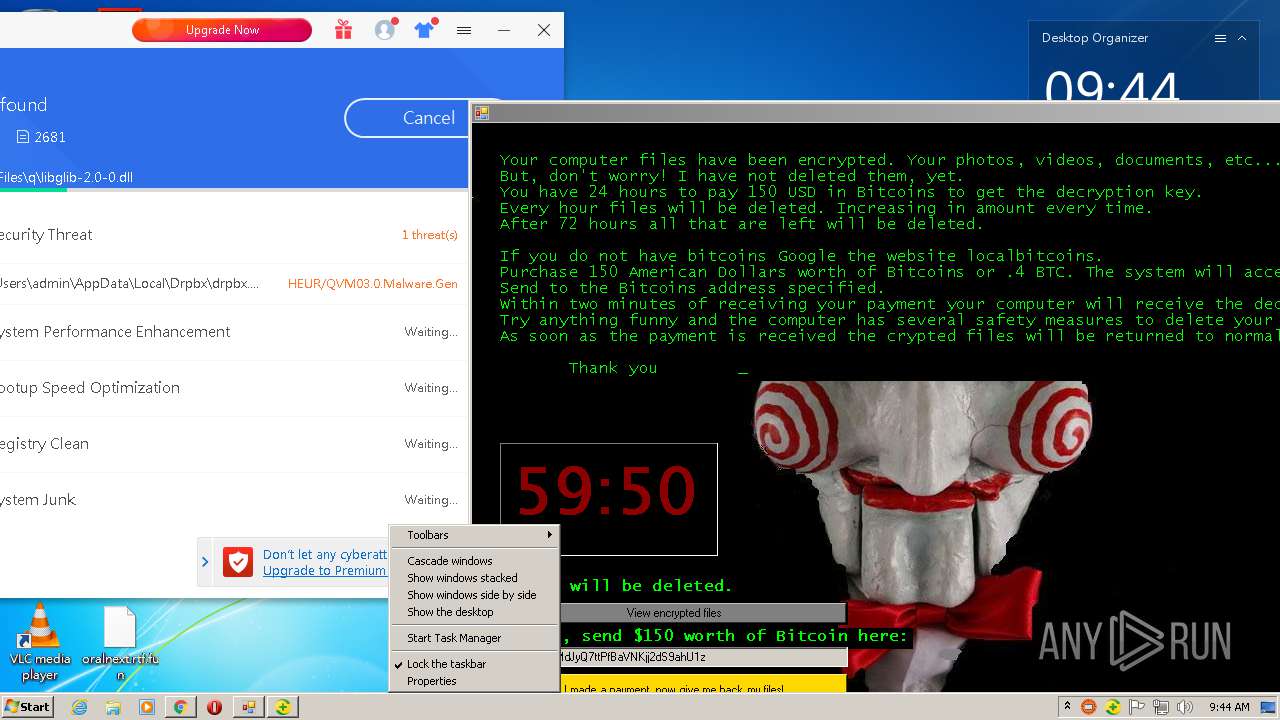Open the Windows Start menu
Image resolution: width=1280 pixels, height=720 pixels.
[27, 707]
